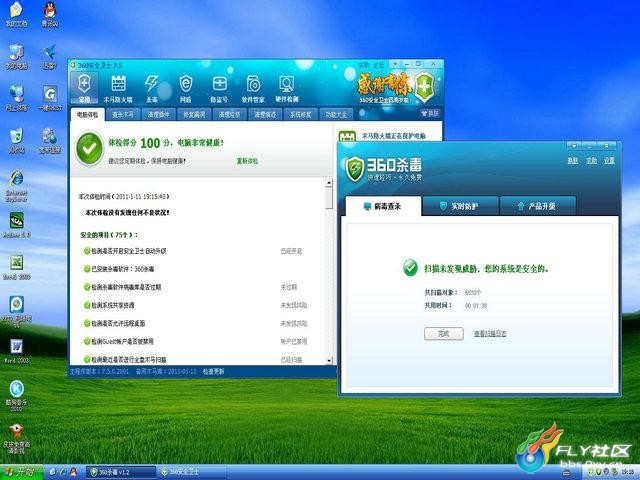640x480 pixels.
Task: Open the 网上邻居 desktop icon
Action: click(16, 98)
